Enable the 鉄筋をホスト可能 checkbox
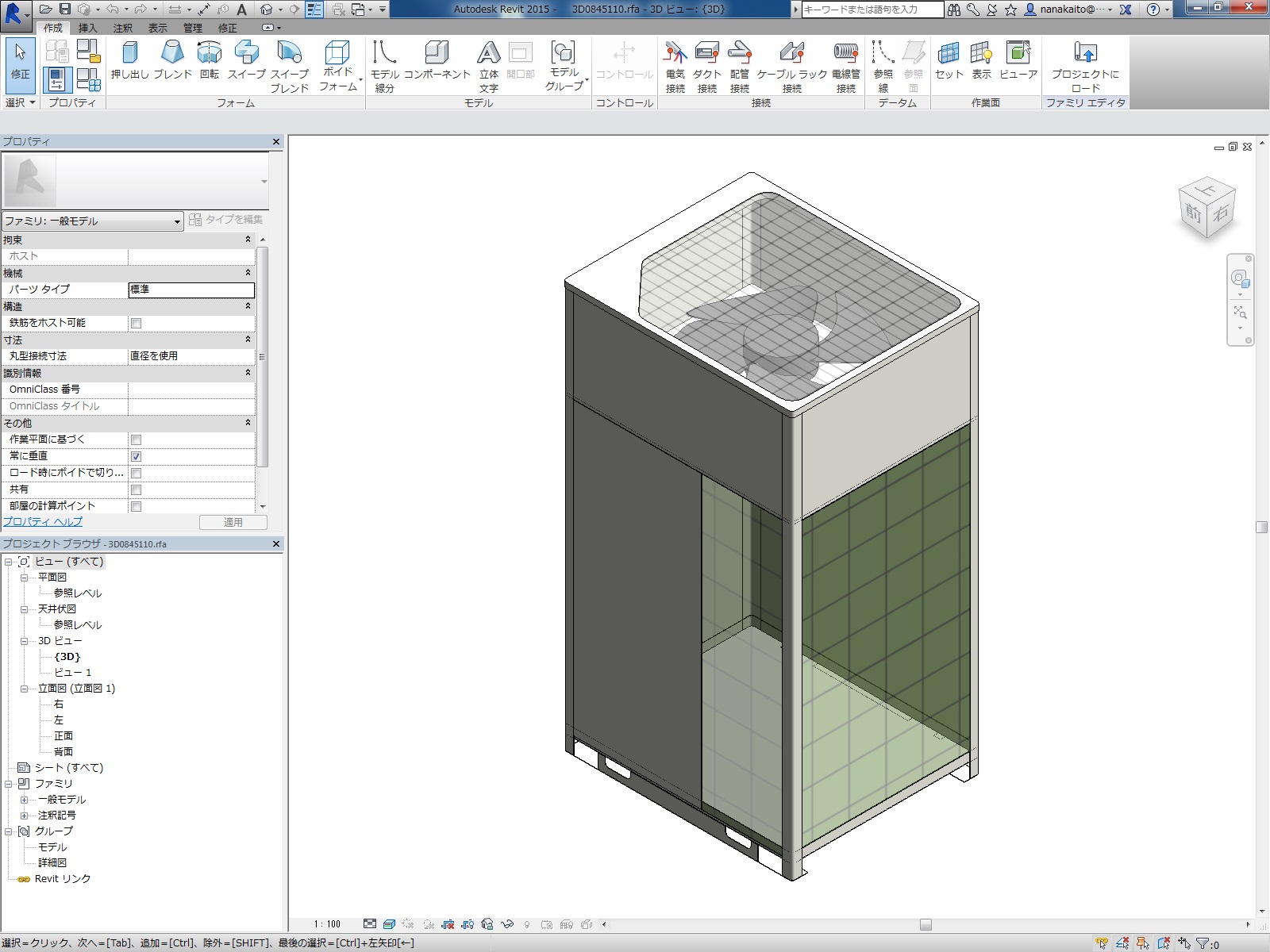1270x952 pixels. (136, 324)
